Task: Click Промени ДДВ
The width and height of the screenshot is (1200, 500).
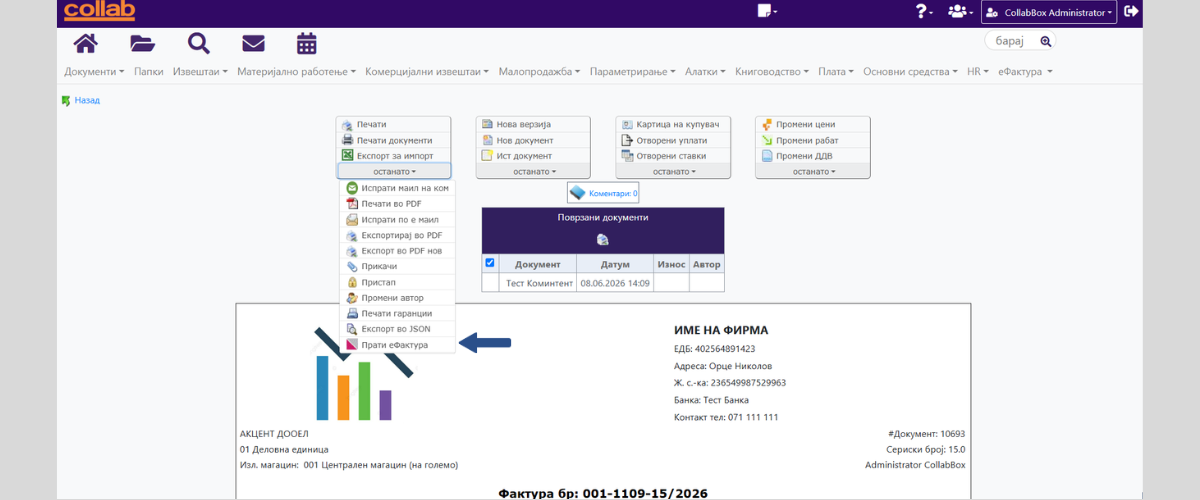Action: [x=813, y=156]
